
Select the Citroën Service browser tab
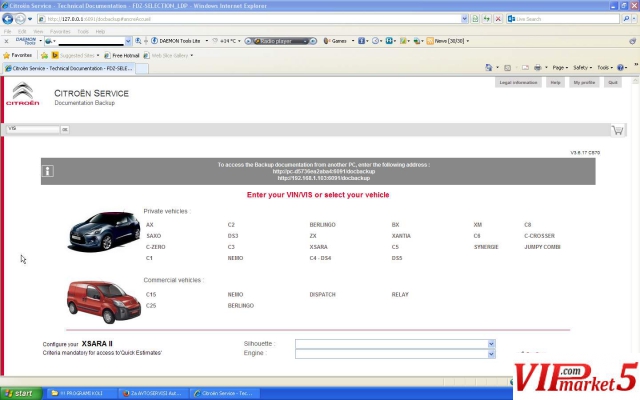tap(69, 68)
